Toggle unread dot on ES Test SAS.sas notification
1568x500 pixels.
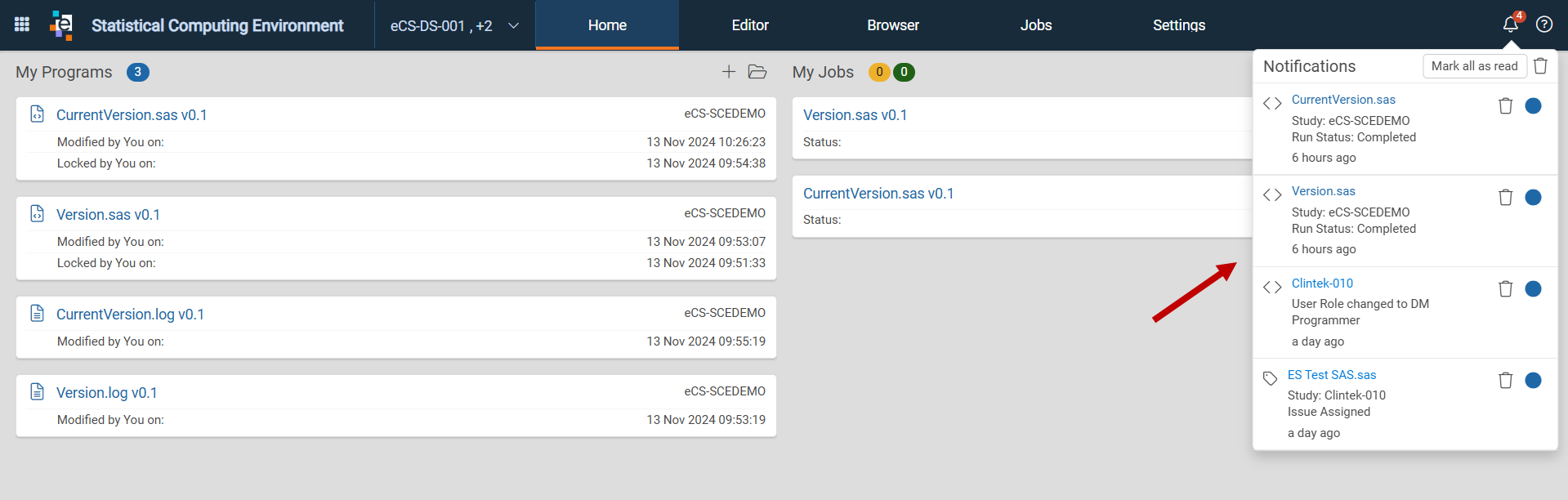point(1534,381)
